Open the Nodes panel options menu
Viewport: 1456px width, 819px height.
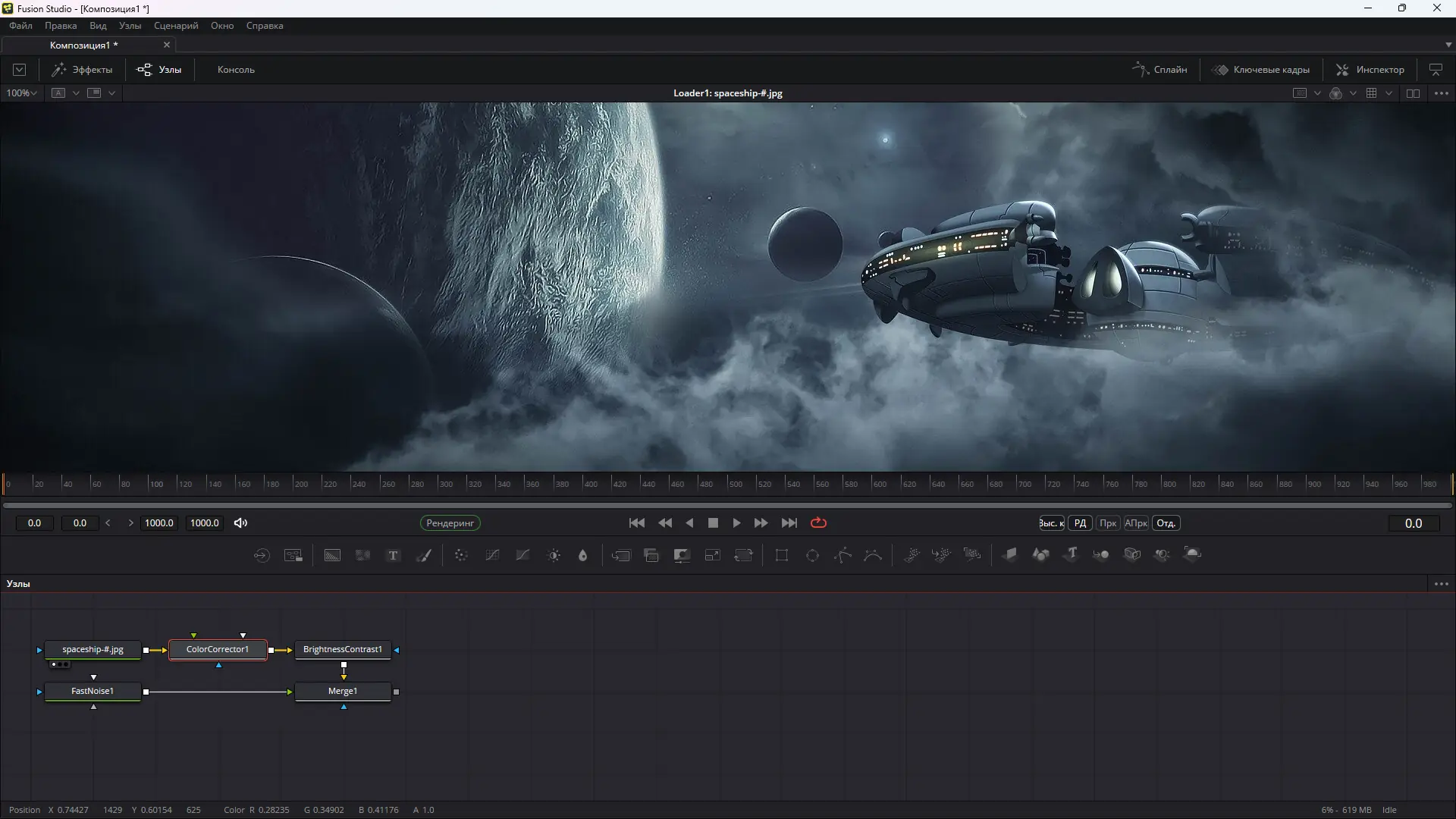(1442, 583)
